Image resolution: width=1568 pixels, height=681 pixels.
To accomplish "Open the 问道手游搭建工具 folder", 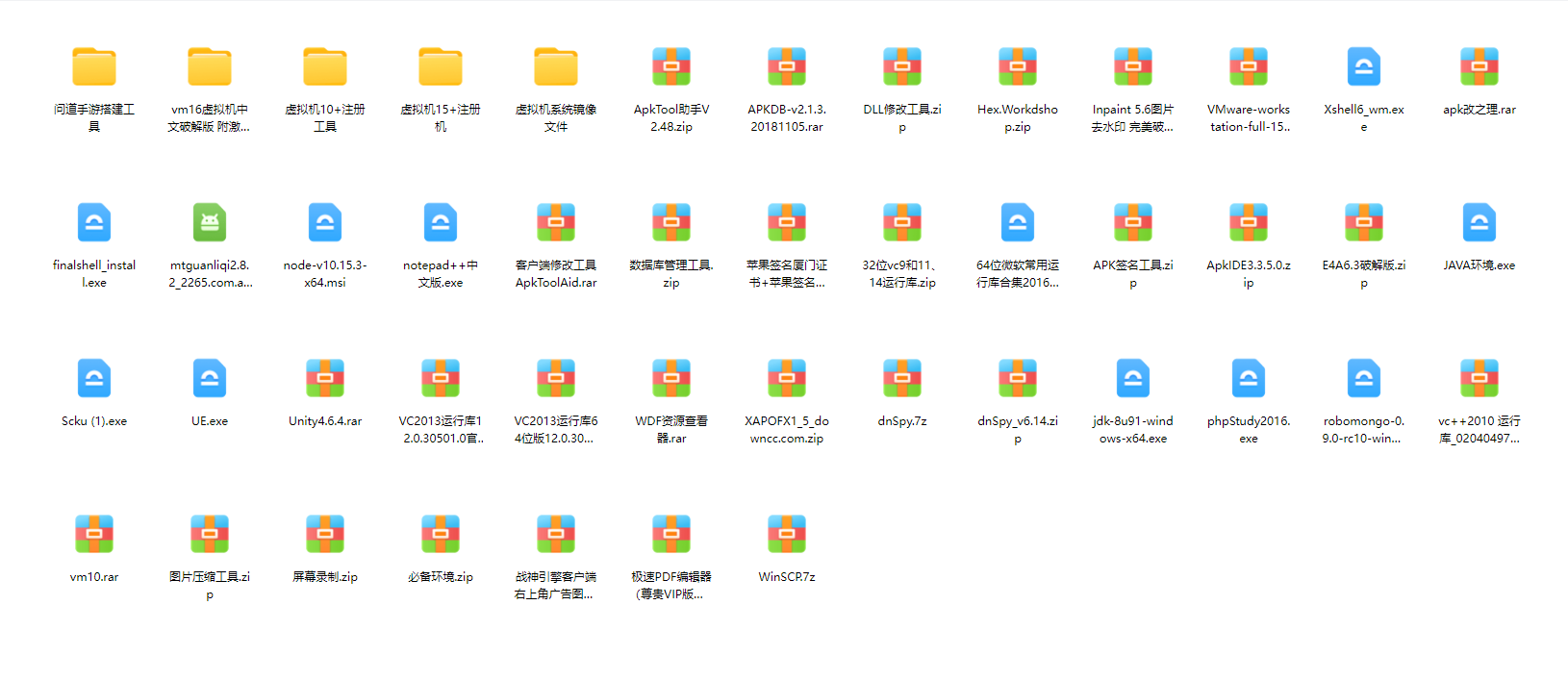I will point(94,67).
